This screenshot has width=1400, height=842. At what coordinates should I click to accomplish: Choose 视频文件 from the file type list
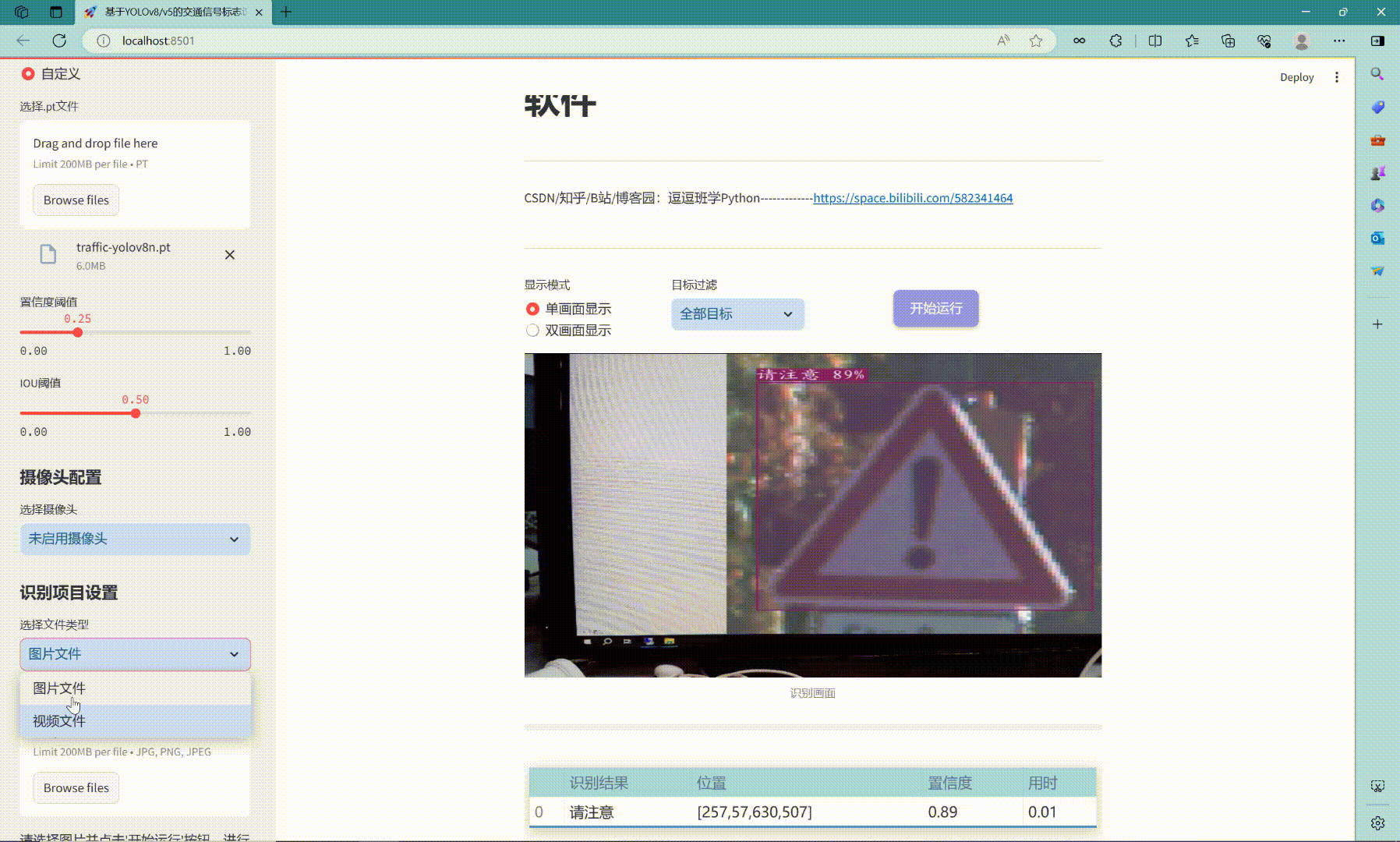[x=58, y=721]
